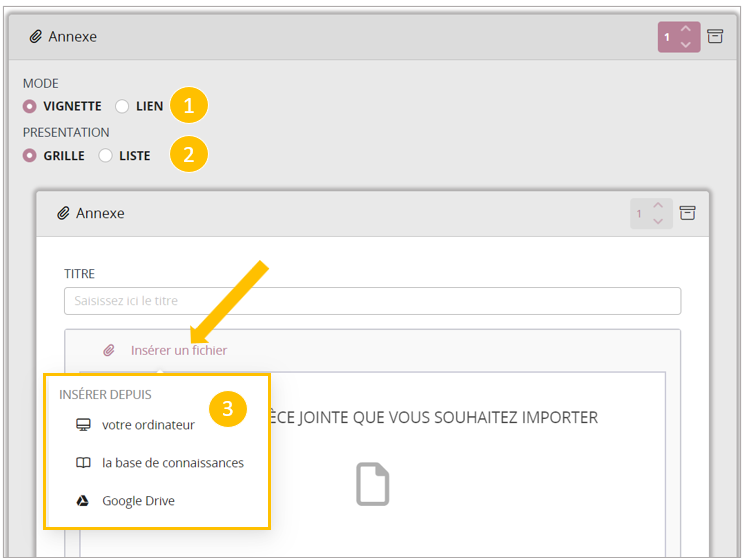Select the VIGNETTE mode radio button

coord(30,106)
